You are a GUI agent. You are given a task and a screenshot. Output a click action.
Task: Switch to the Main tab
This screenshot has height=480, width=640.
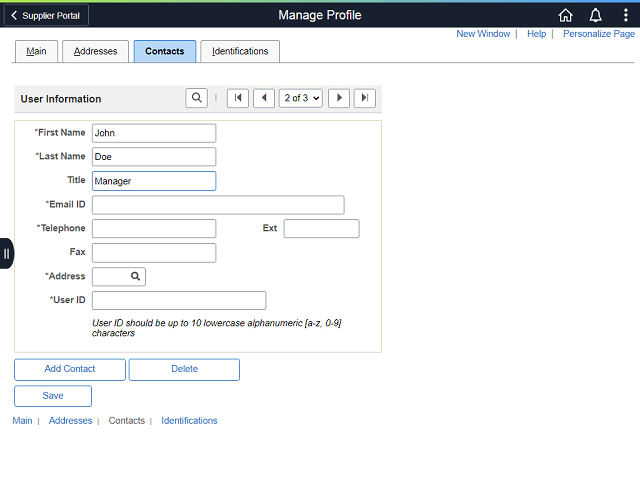(x=36, y=51)
